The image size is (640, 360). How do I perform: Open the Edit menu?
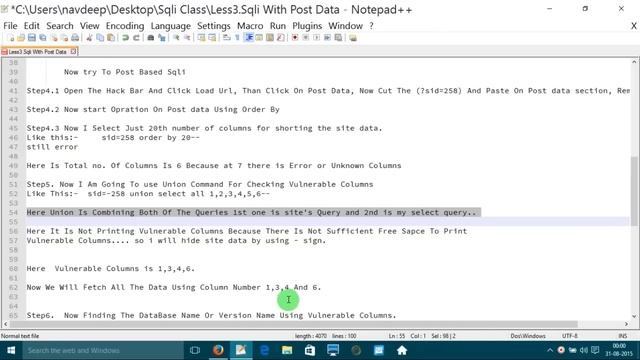[x=31, y=26]
